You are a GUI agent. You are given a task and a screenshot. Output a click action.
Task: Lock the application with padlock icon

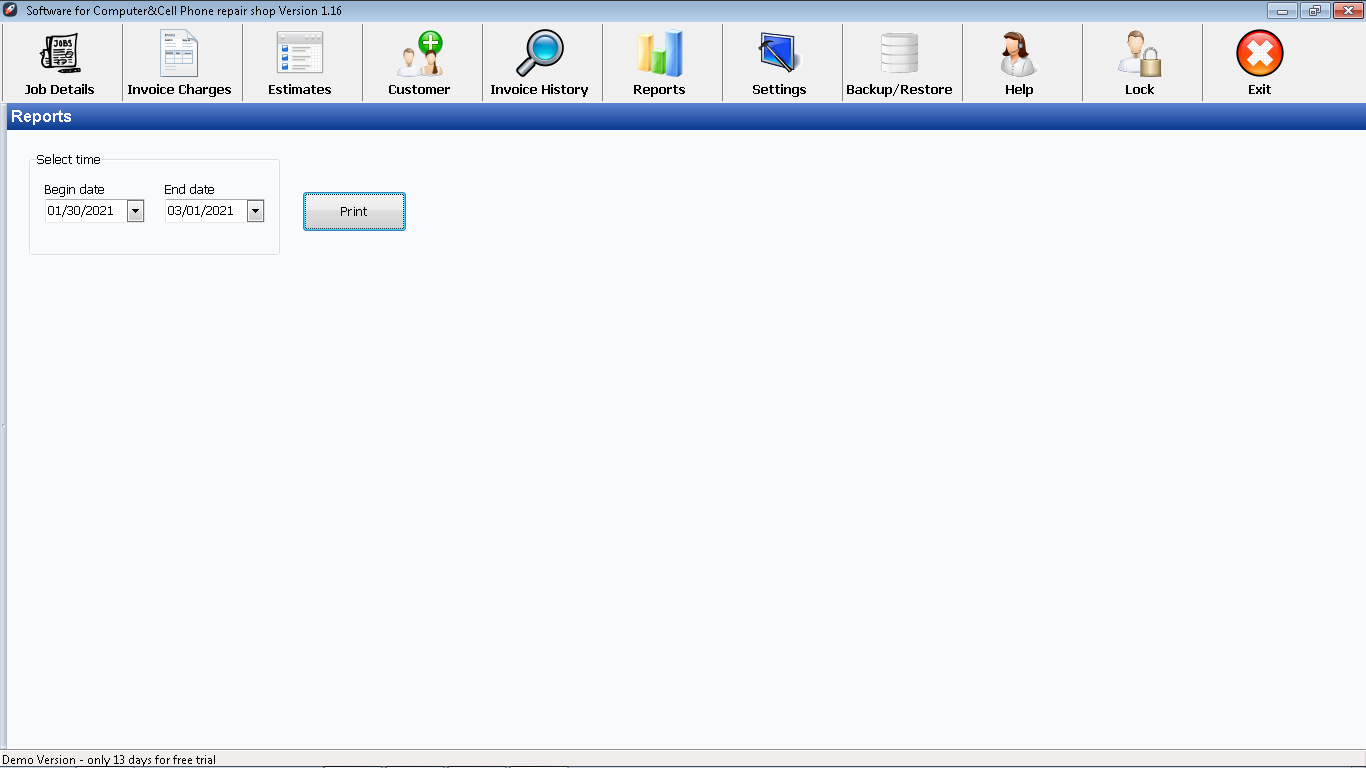point(1139,54)
